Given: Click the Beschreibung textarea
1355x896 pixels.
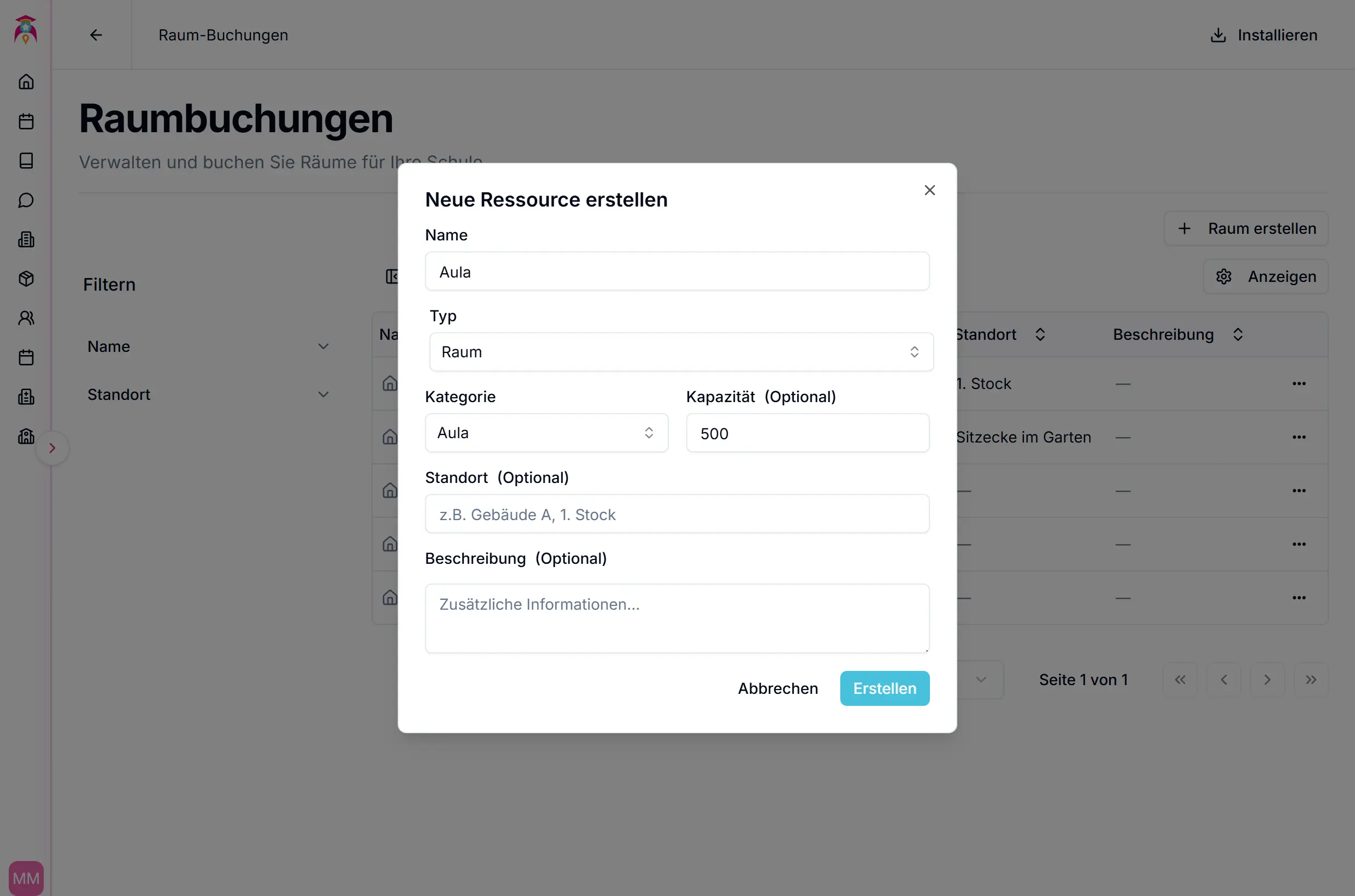Looking at the screenshot, I should pyautogui.click(x=676, y=618).
